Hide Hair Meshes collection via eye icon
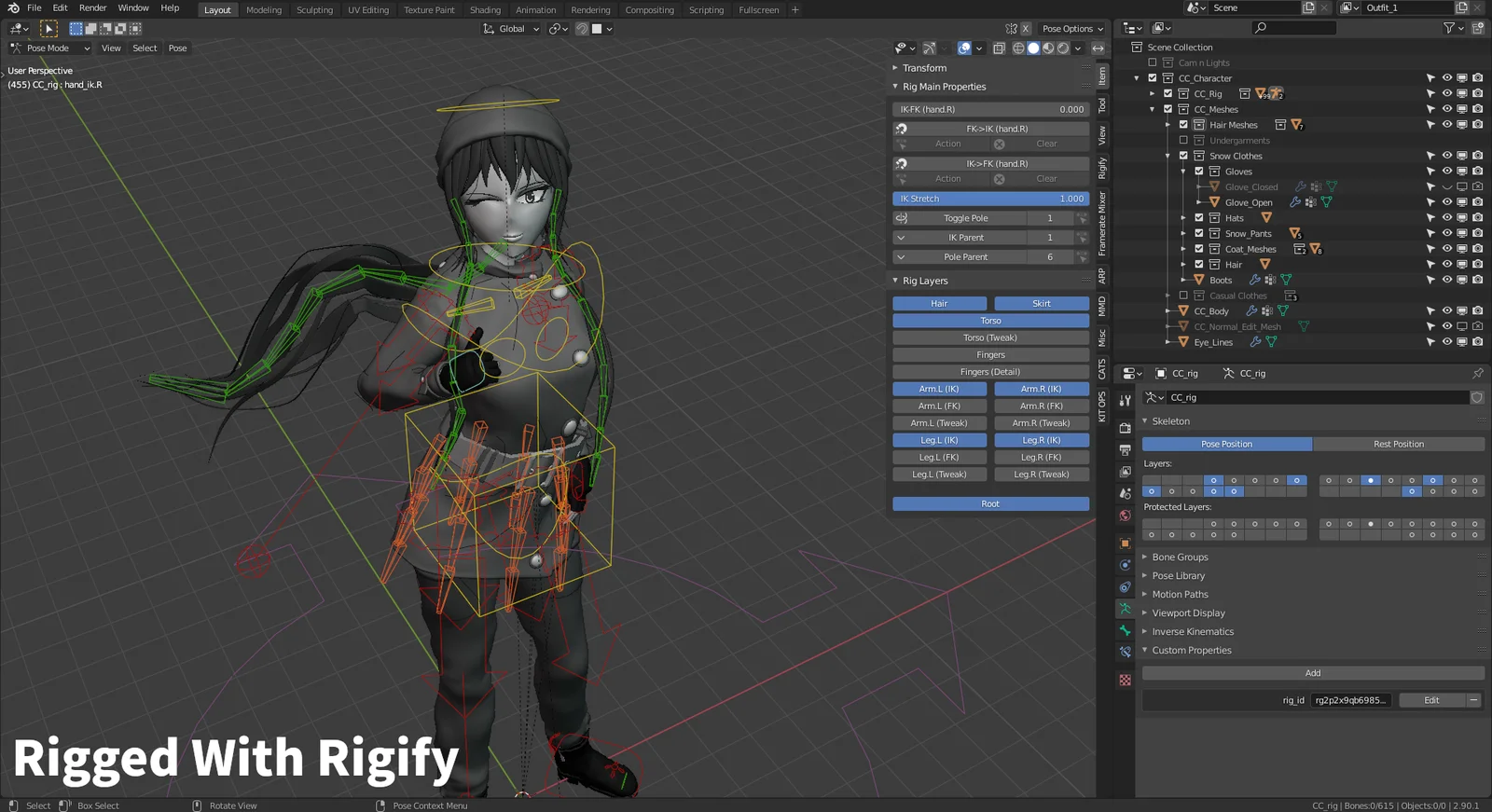Image resolution: width=1492 pixels, height=812 pixels. [x=1446, y=125]
